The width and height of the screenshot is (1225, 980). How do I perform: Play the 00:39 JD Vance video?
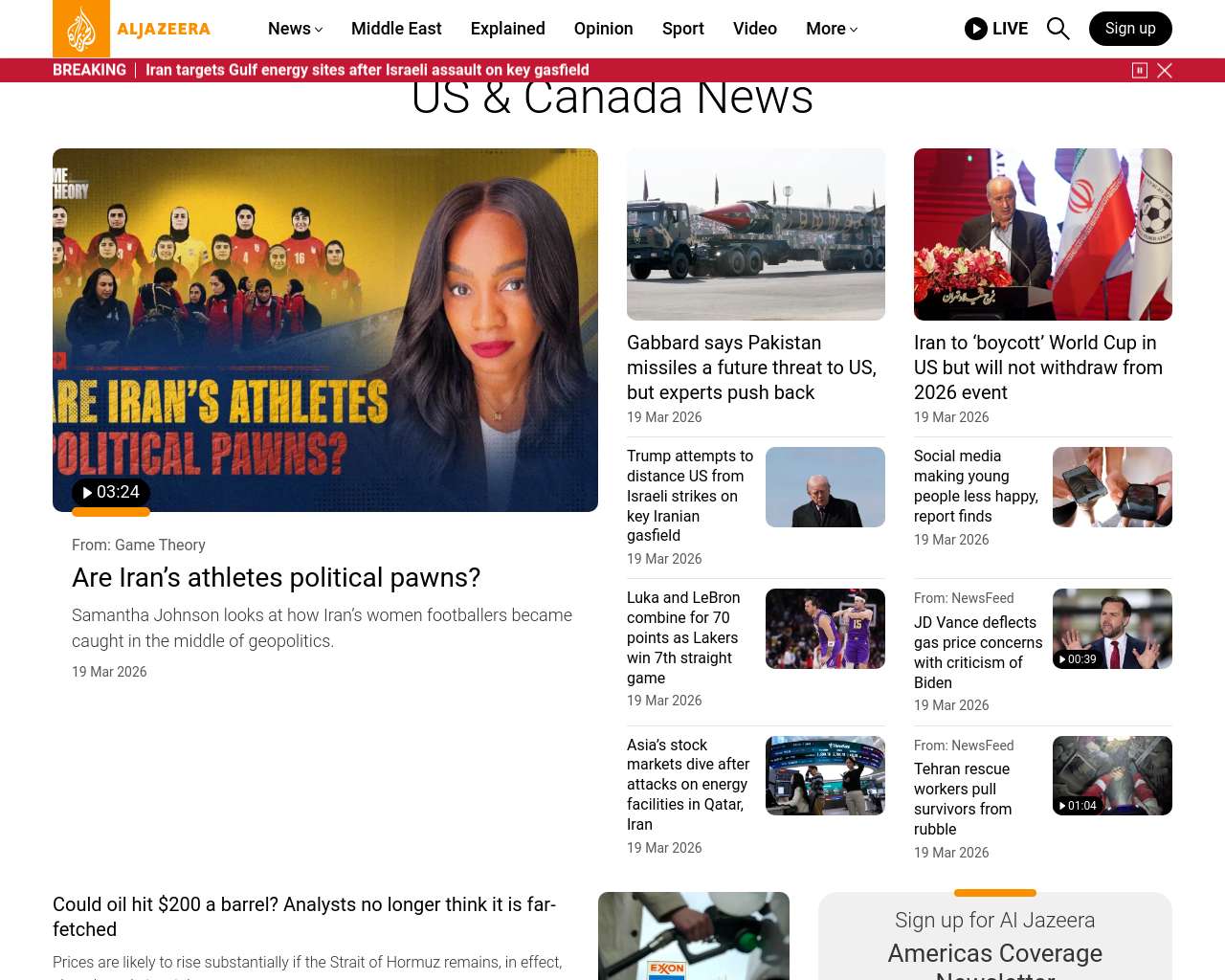1078,659
